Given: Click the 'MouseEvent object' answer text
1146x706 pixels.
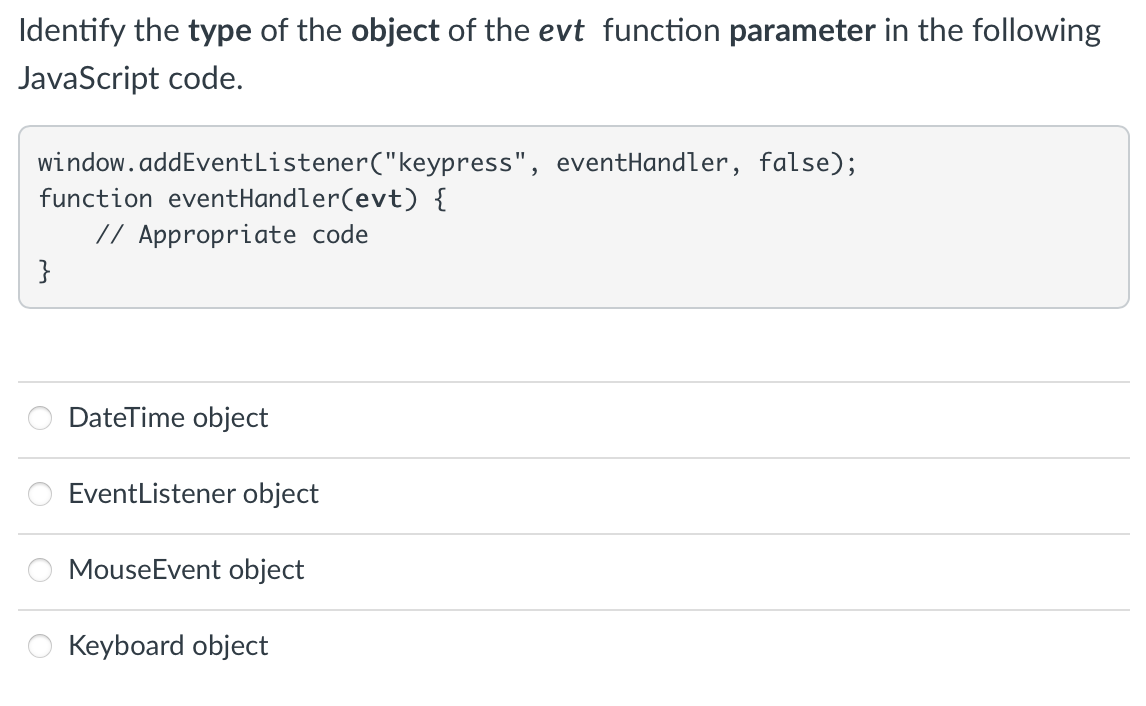Looking at the screenshot, I should pyautogui.click(x=186, y=570).
